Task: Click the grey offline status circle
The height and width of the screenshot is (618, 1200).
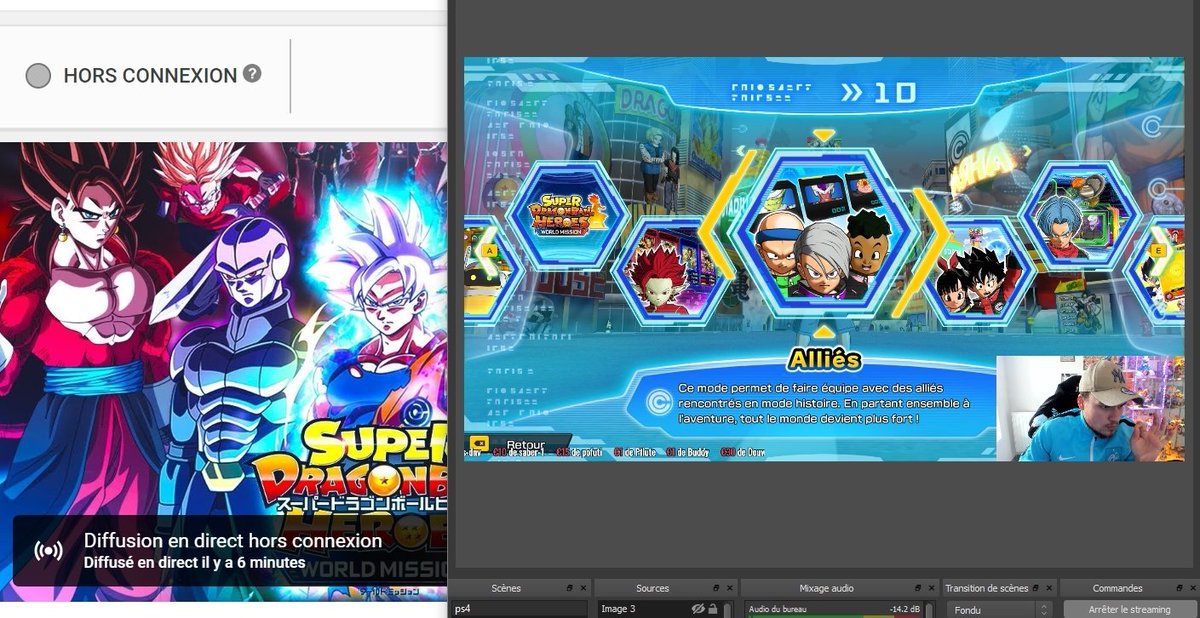Action: point(38,76)
